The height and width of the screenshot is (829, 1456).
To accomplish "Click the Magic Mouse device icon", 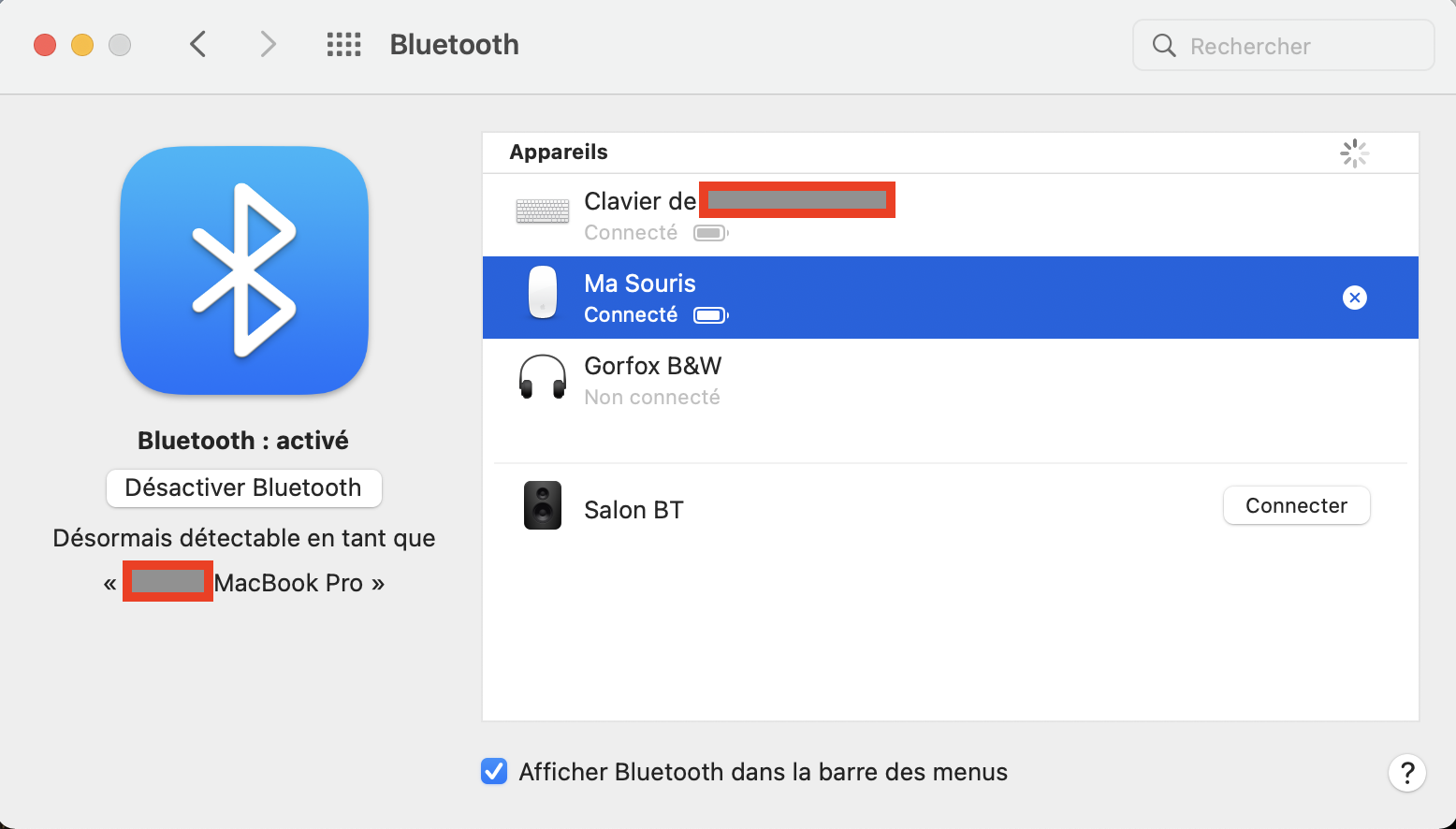I will point(543,292).
